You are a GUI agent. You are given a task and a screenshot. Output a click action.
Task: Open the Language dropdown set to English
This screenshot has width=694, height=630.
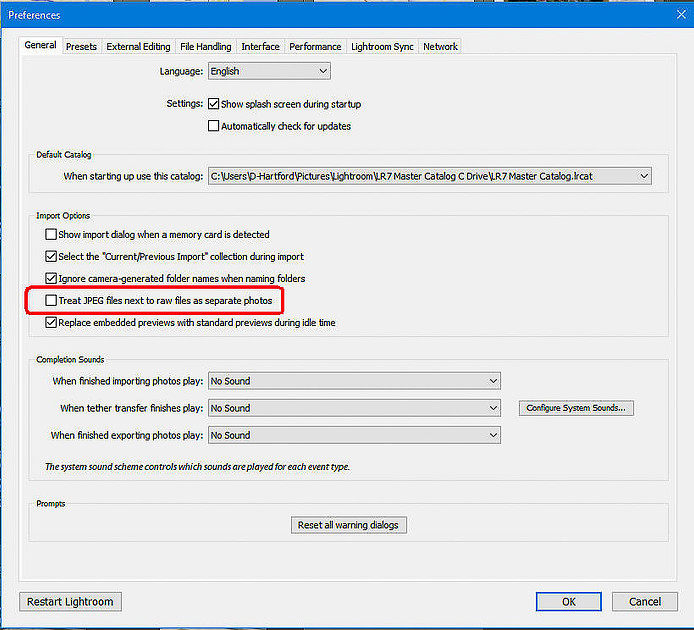(x=269, y=71)
